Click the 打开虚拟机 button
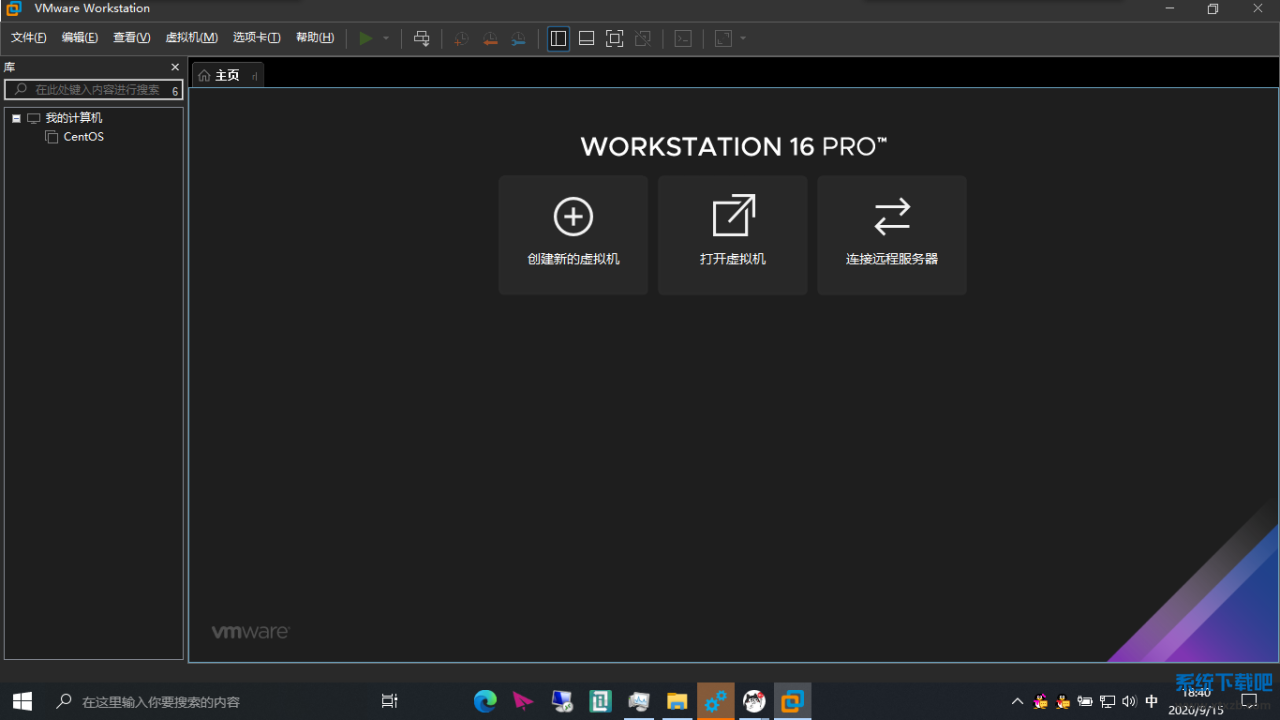 click(x=732, y=235)
